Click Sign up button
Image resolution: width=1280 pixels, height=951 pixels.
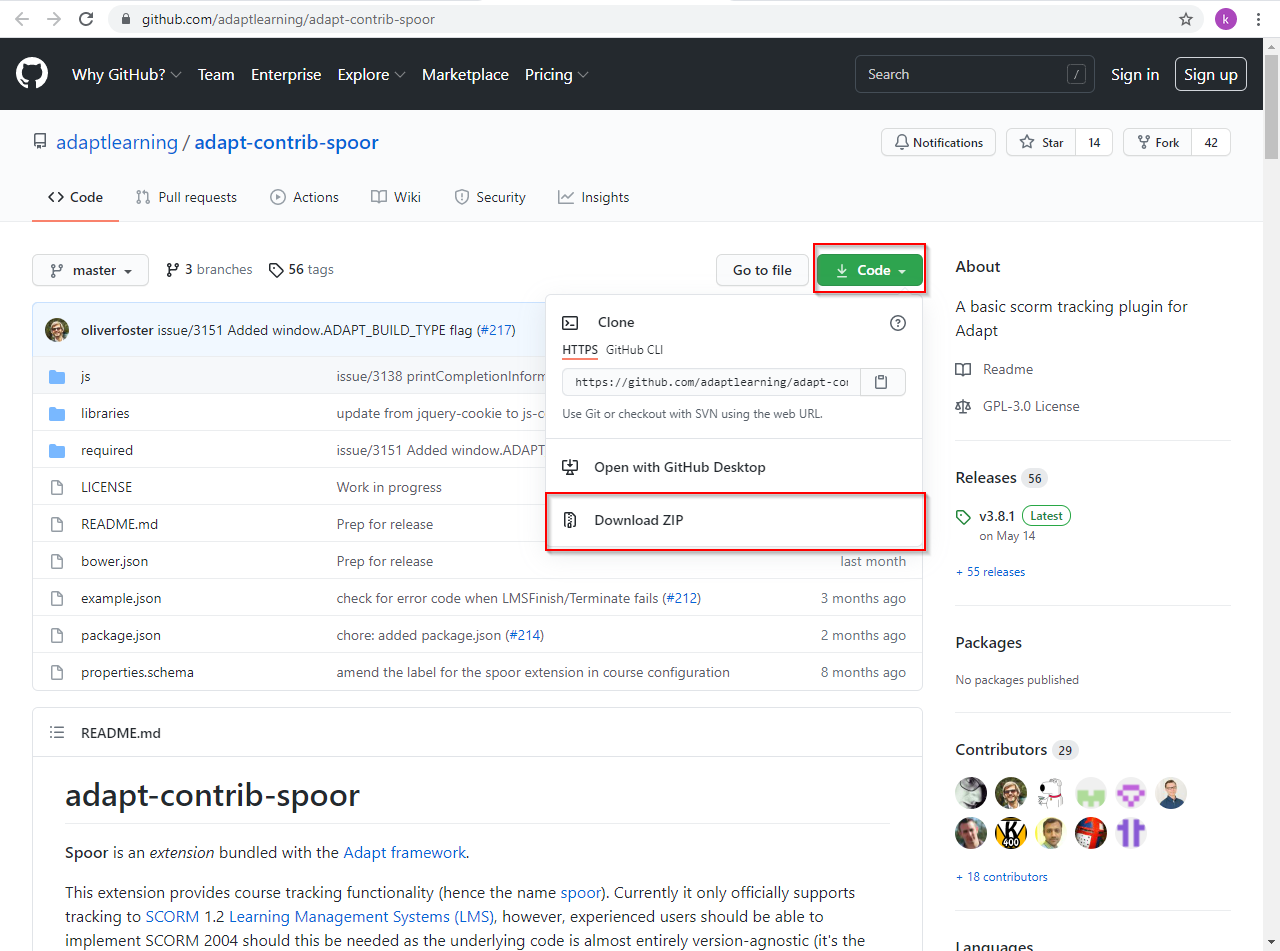1211,74
